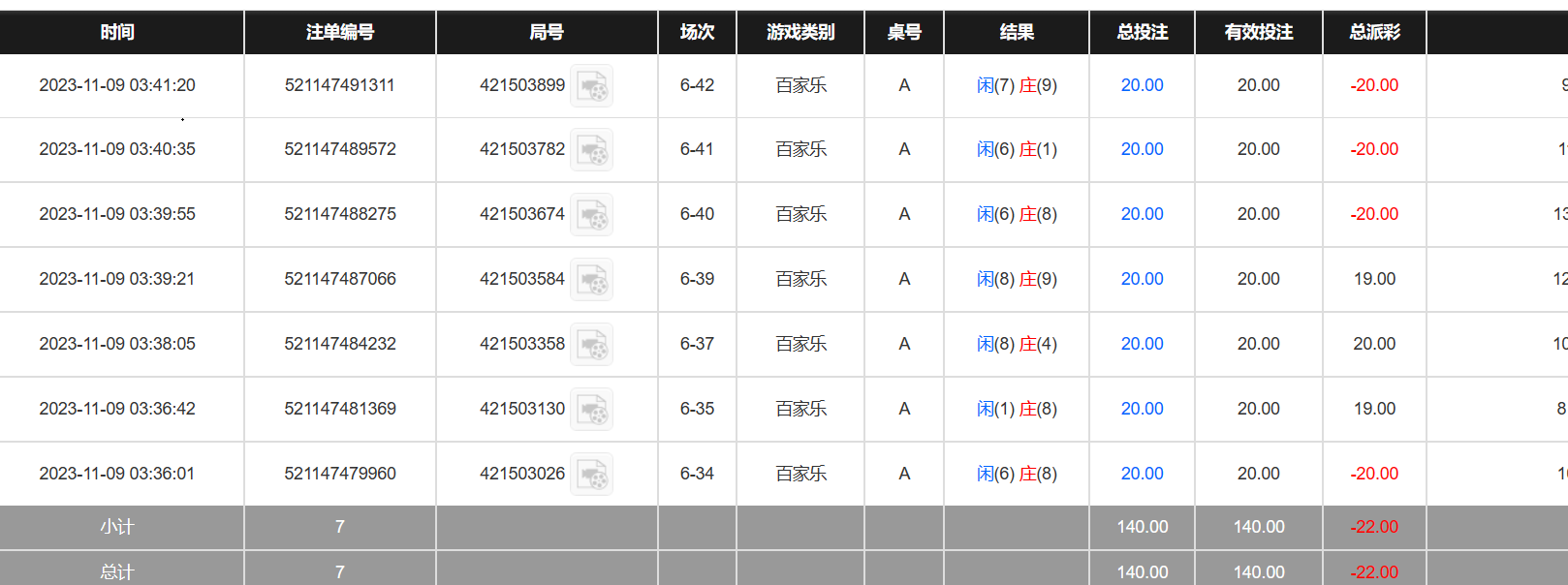Click timestamp 2023-11-09 03:36:42

click(117, 409)
